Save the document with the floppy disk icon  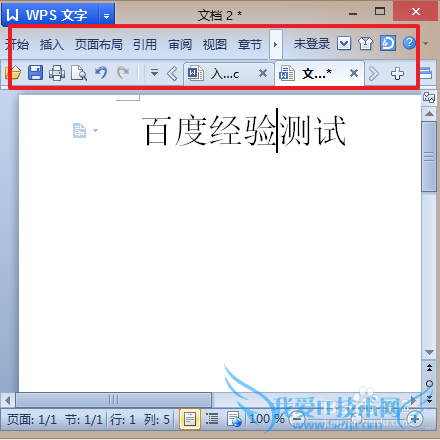pyautogui.click(x=35, y=73)
